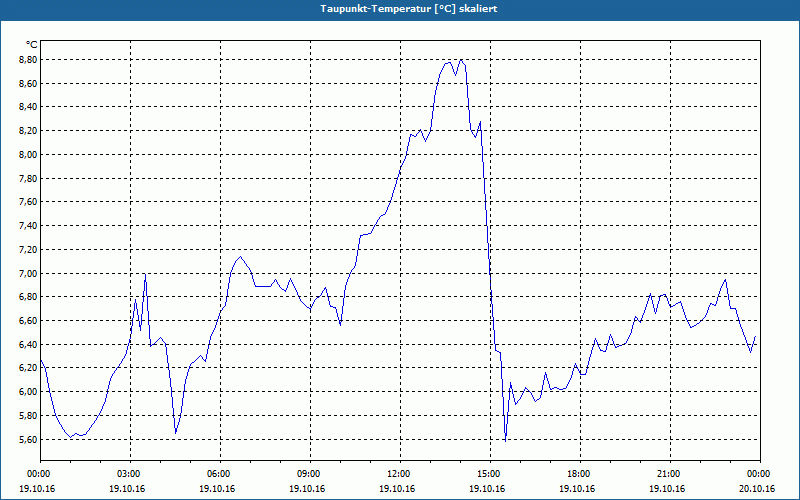Click the 8,40 y-axis label
The height and width of the screenshot is (500, 800).
click(29, 107)
